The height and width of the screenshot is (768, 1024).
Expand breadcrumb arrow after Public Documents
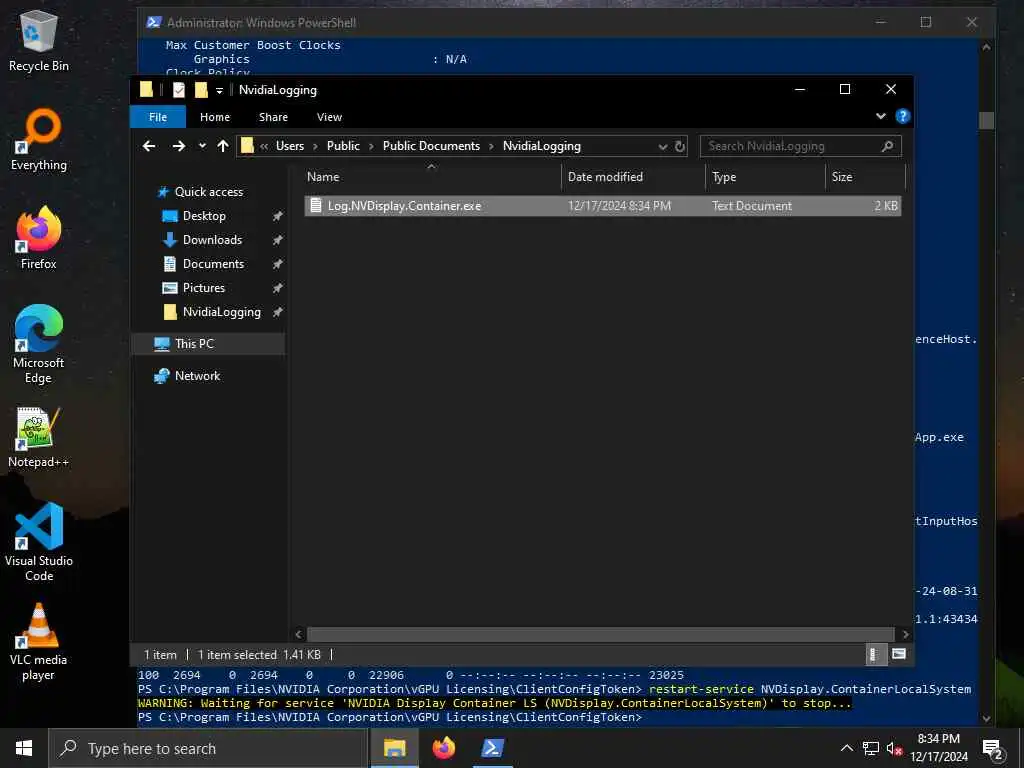pos(491,146)
